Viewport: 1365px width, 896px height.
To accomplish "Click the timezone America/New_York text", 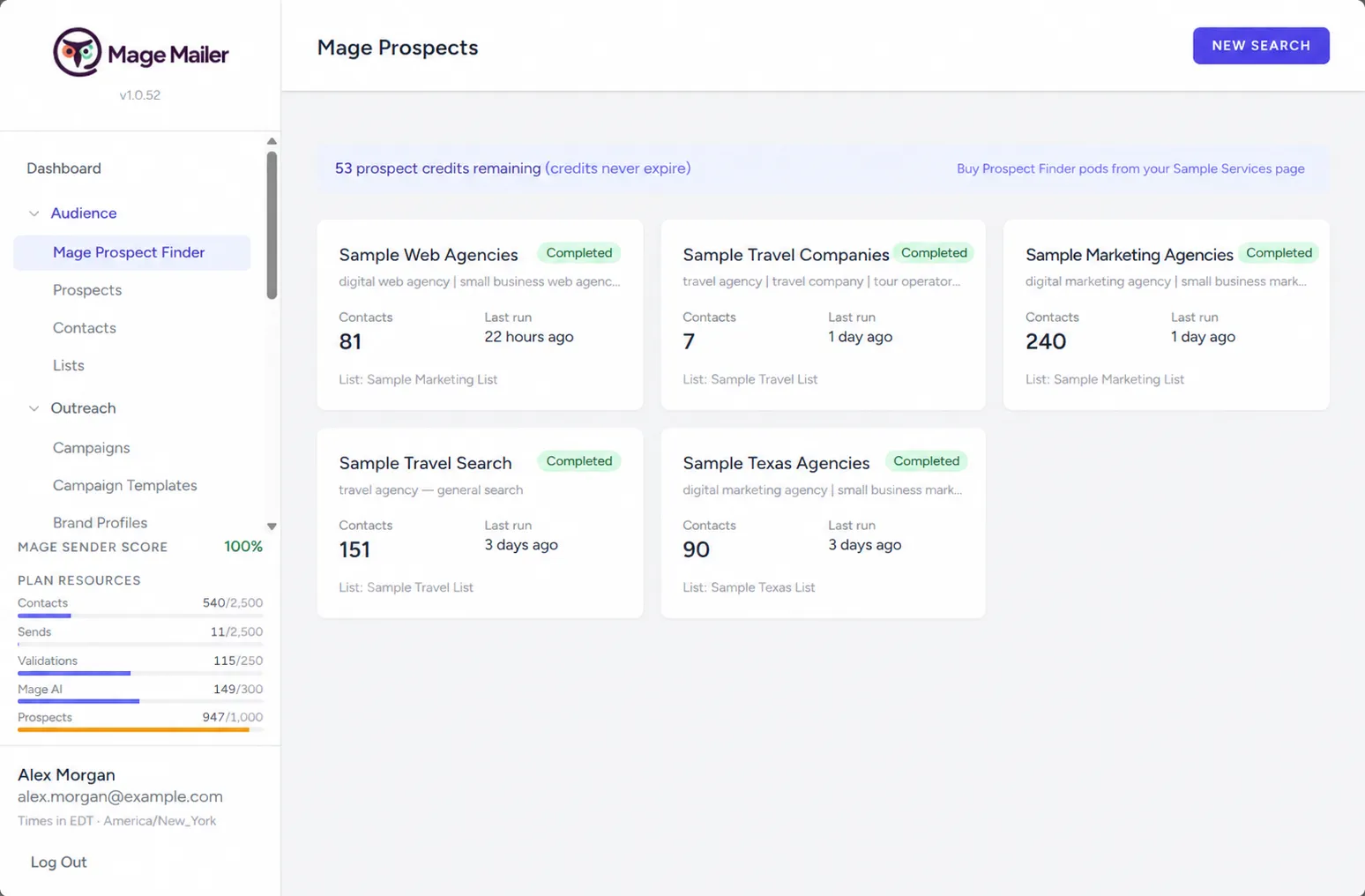I will 160,821.
